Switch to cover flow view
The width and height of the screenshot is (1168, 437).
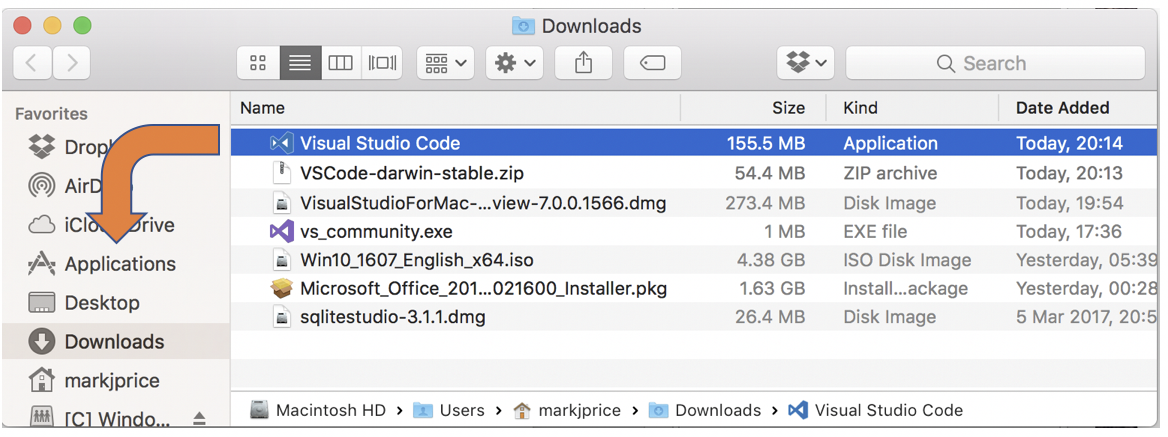point(382,63)
